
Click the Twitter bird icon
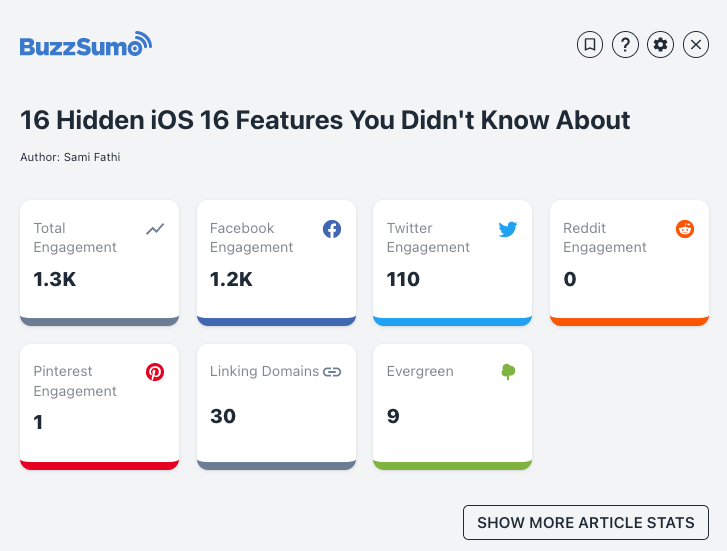pyautogui.click(x=508, y=229)
